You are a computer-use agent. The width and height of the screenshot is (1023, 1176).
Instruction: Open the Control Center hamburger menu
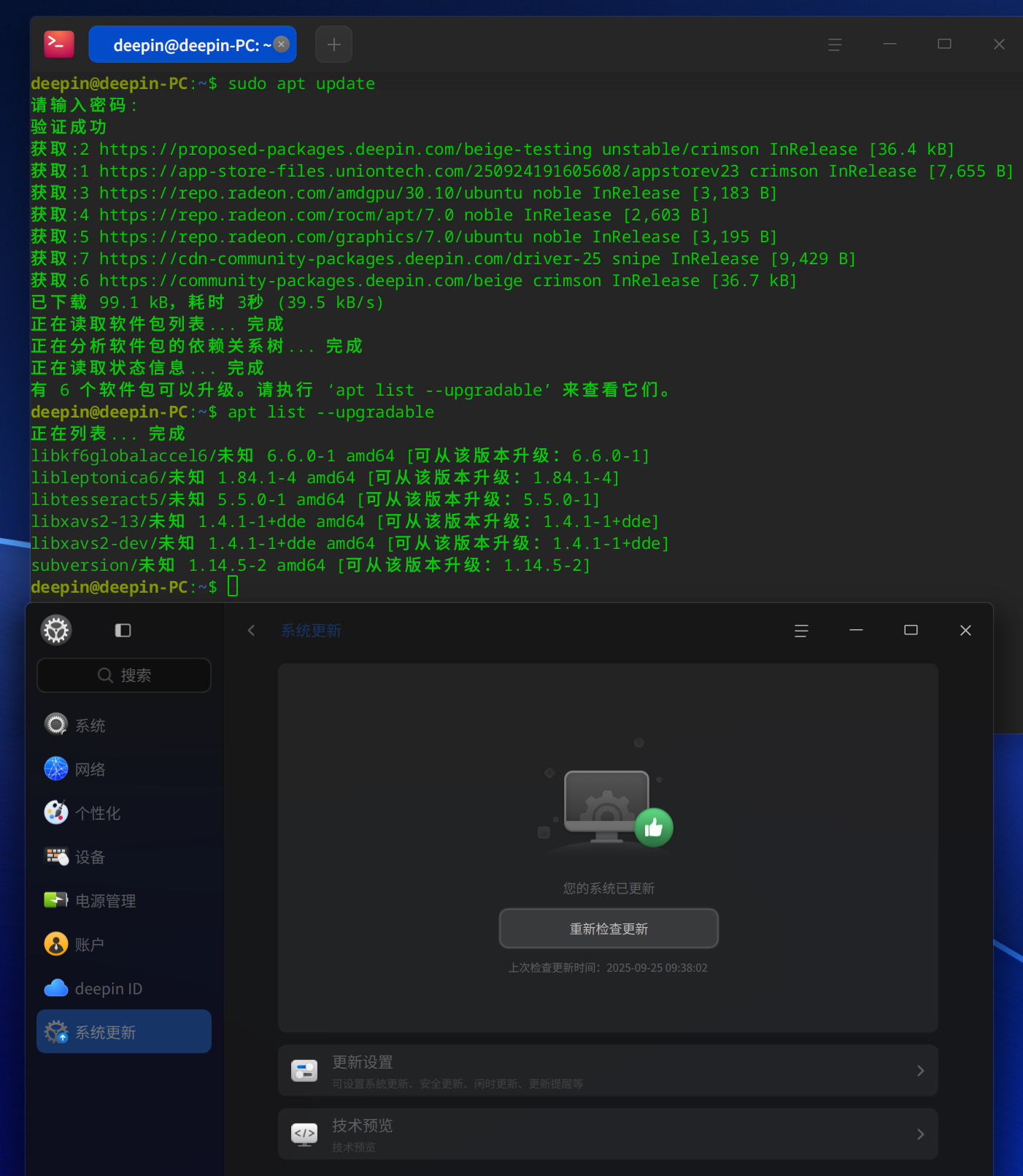[801, 631]
